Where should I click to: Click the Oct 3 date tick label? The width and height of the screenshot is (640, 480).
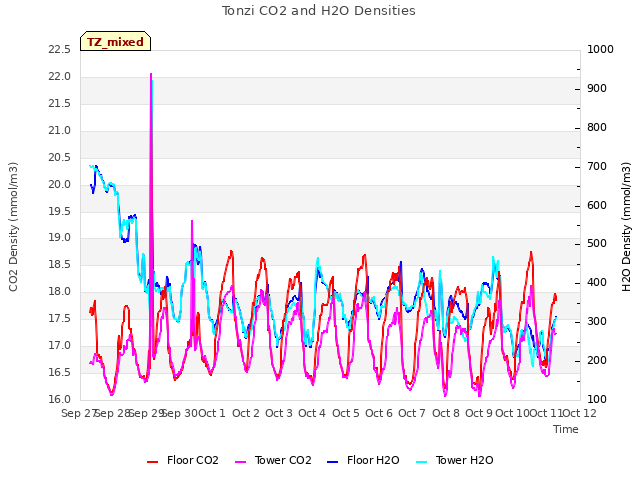click(x=279, y=413)
